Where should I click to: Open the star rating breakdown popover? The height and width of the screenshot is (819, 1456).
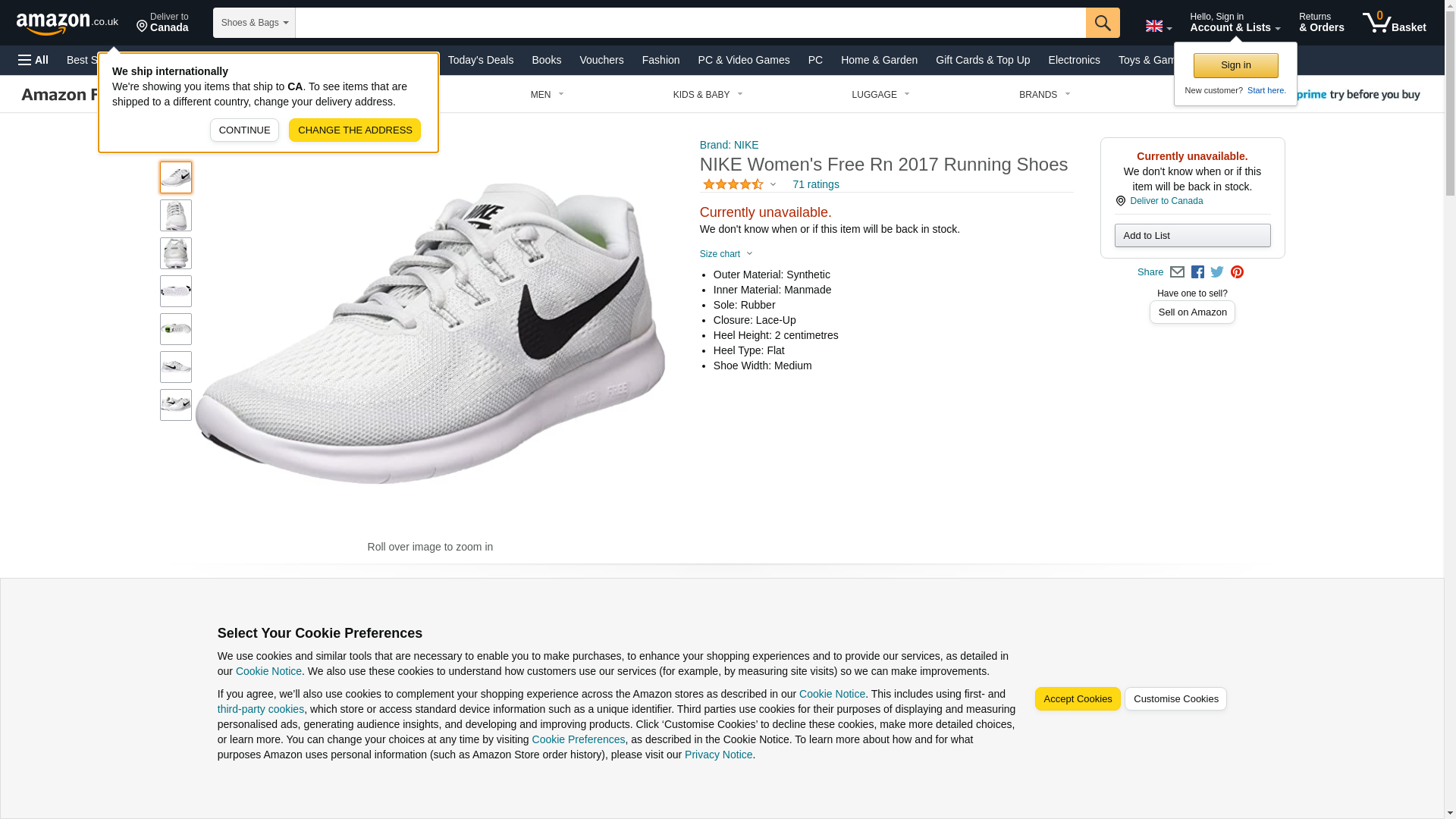[739, 184]
